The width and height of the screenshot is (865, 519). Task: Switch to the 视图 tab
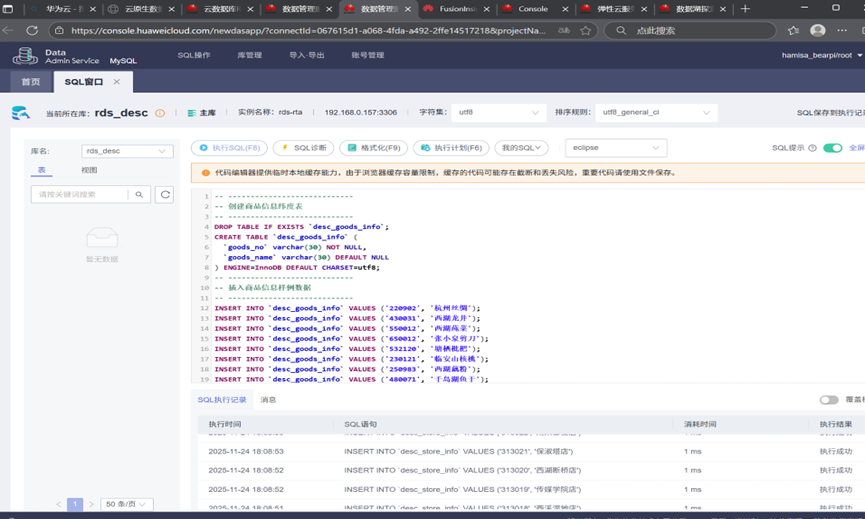pos(89,170)
